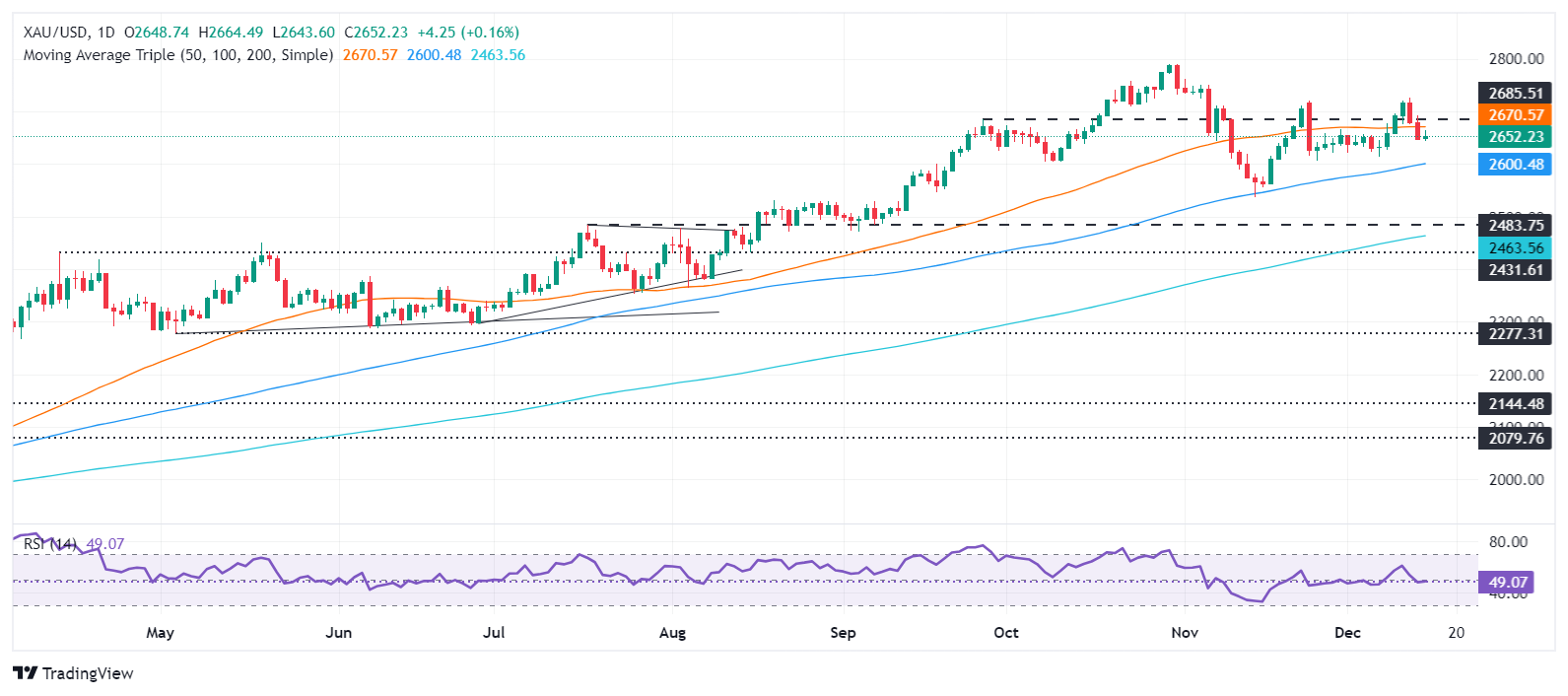Screen dimensions: 1568x696
Task: Click the 2483.75 price level label
Action: pyautogui.click(x=1515, y=226)
